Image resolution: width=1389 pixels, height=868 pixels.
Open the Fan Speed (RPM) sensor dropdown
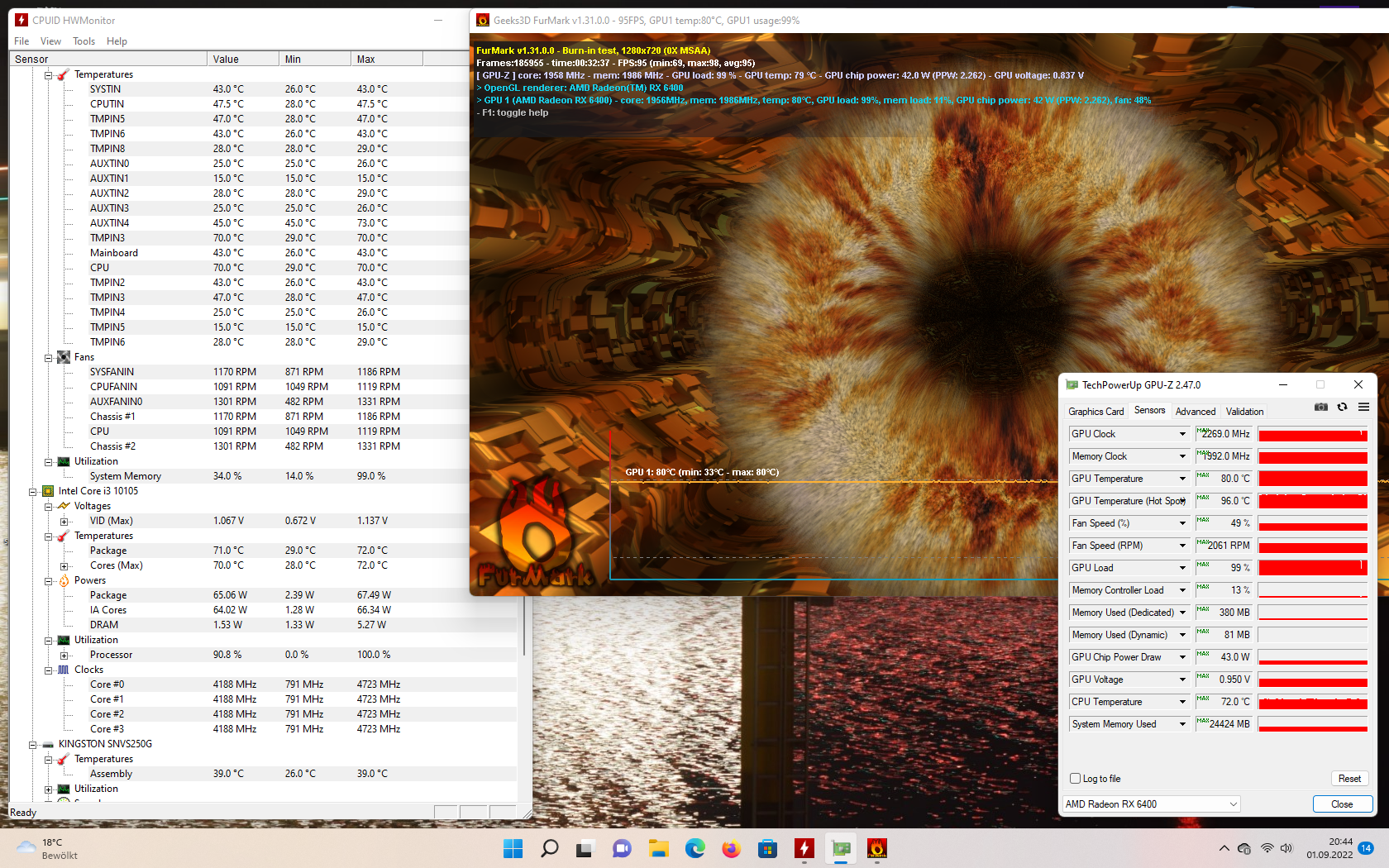[x=1182, y=546]
